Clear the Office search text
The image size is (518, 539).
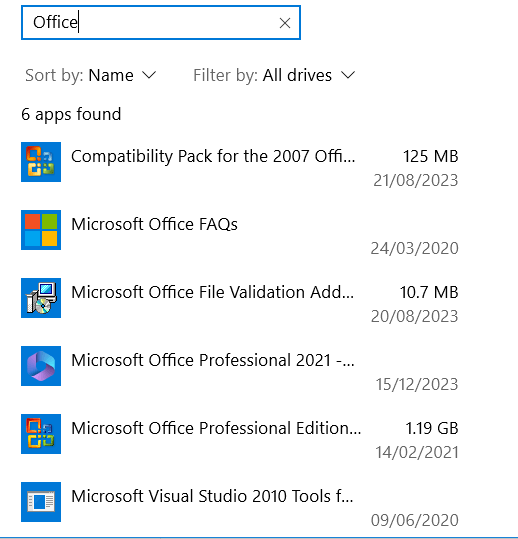click(x=285, y=23)
